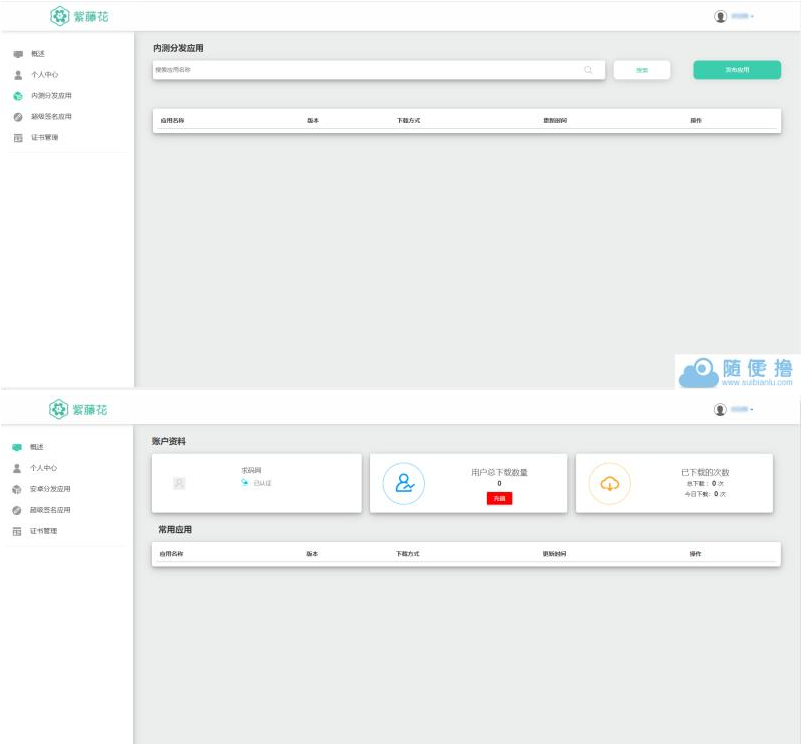The image size is (804, 744).
Task: Click the 安卓分发应用 sidebar icon
Action: point(17,489)
